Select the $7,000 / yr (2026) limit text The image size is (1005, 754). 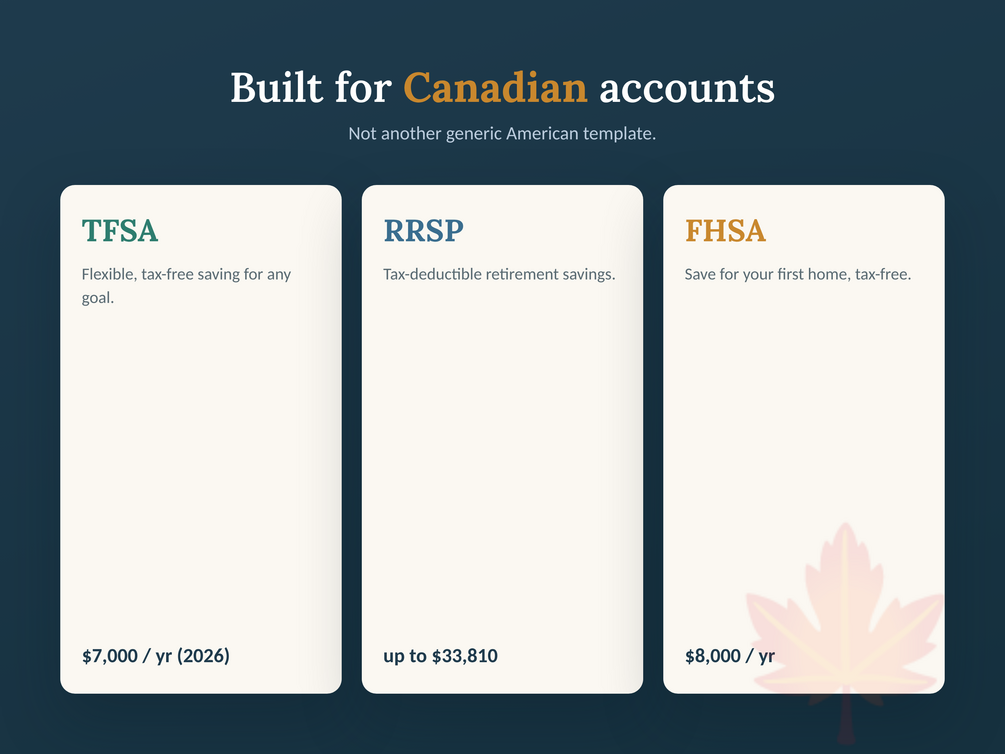[156, 656]
